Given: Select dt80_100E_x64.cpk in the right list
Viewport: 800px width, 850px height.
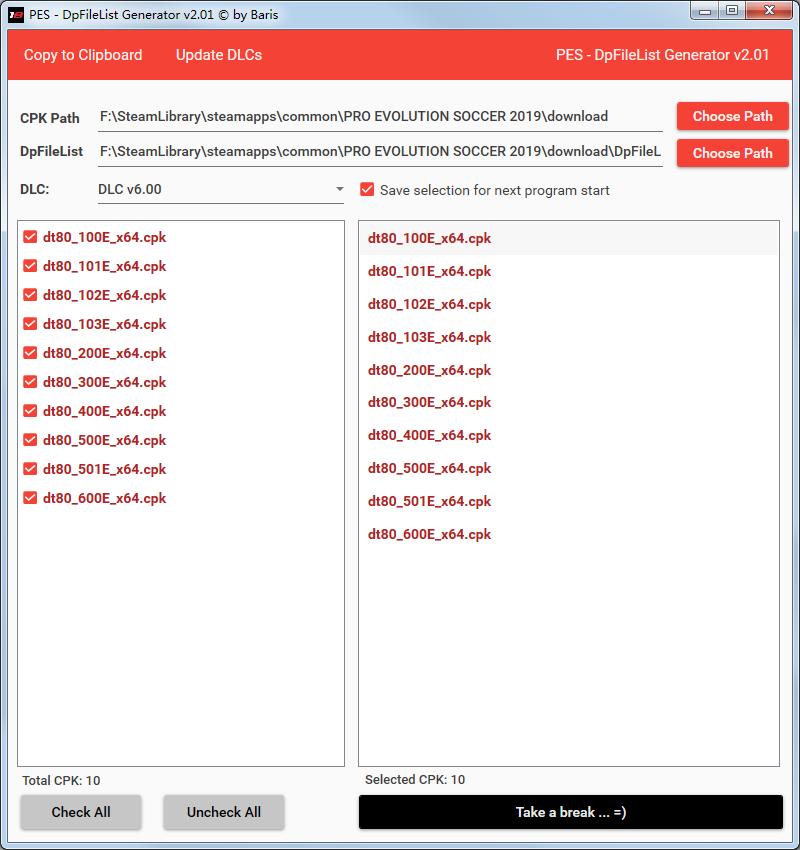Looking at the screenshot, I should 569,238.
